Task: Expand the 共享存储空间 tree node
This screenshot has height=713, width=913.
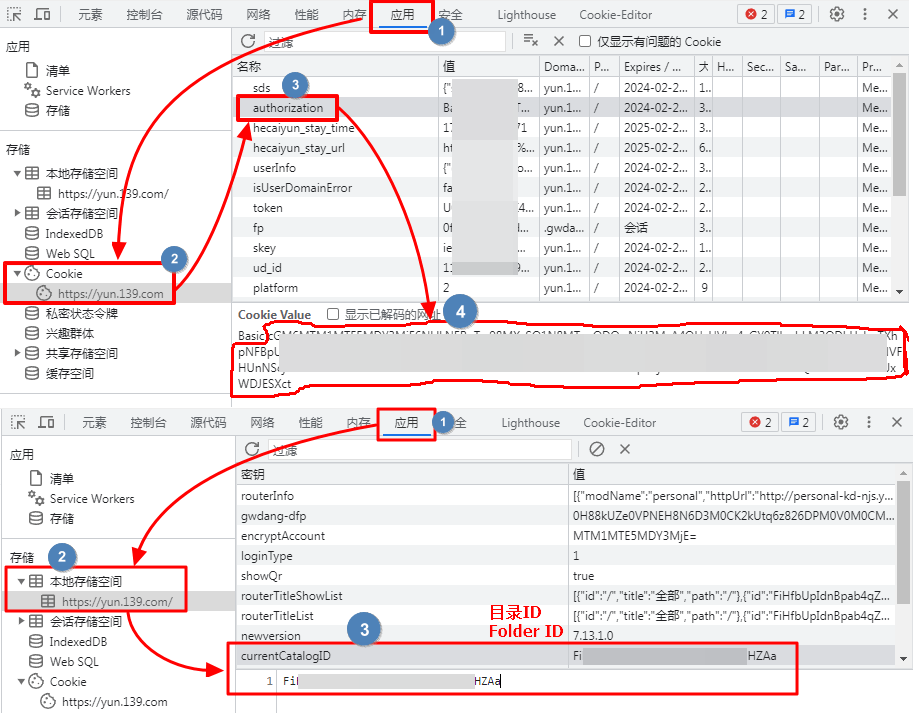Action: click(x=18, y=353)
